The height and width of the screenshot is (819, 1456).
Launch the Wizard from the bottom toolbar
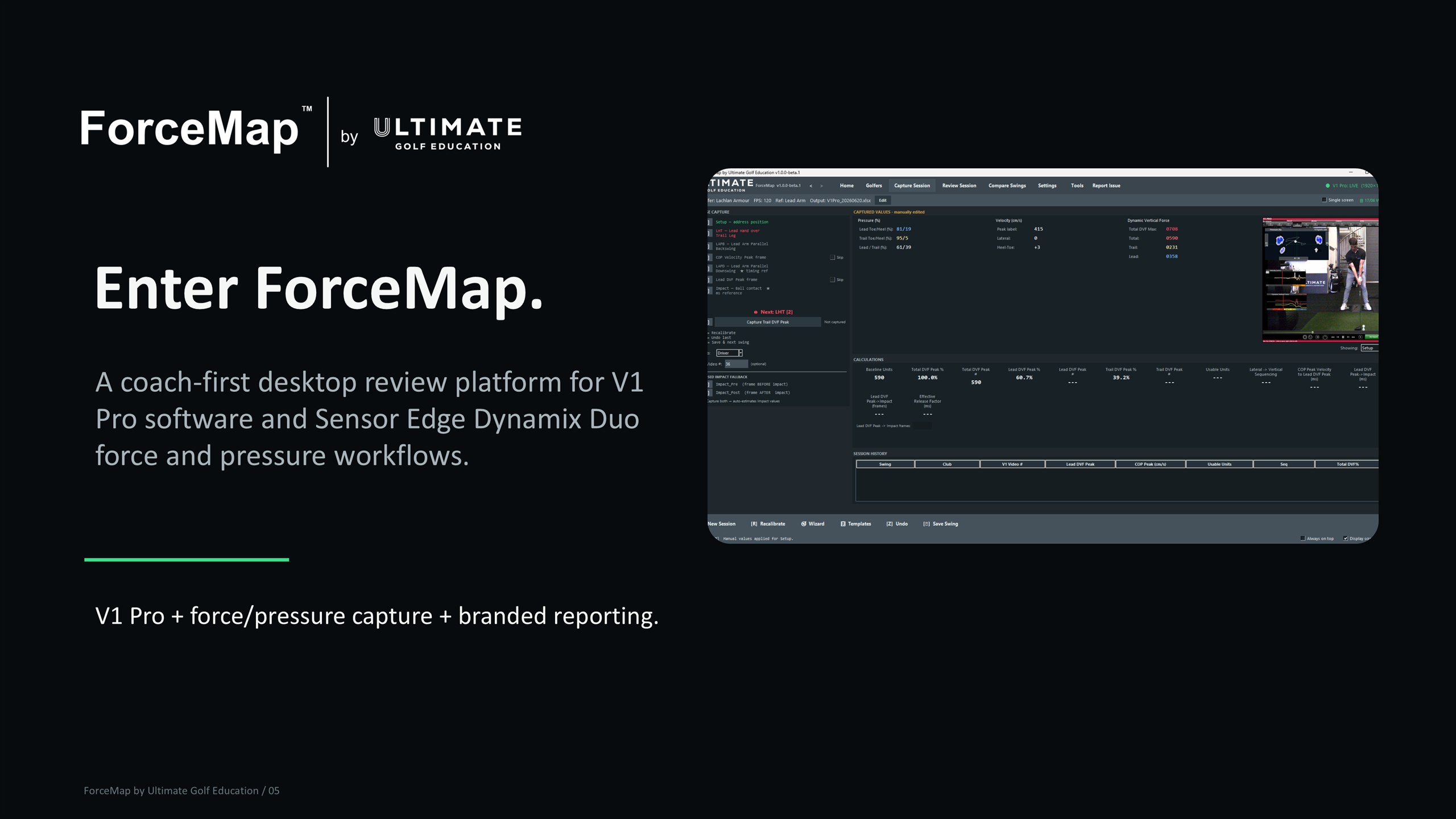coord(813,524)
